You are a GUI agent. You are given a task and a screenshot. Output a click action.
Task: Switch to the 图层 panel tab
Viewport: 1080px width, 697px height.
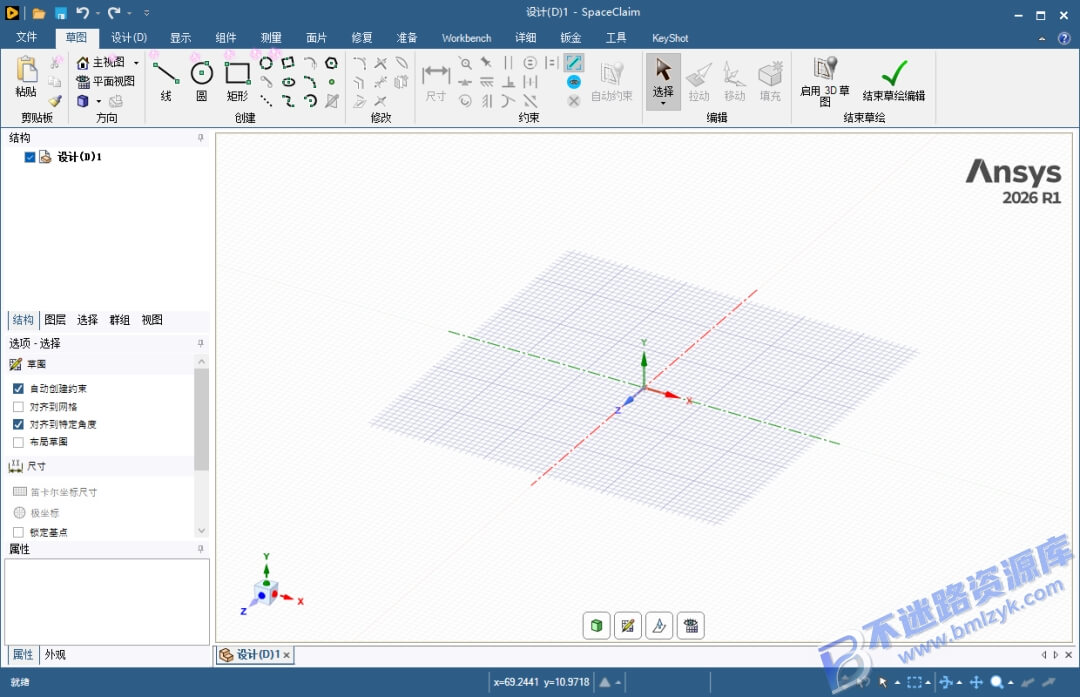click(x=55, y=320)
